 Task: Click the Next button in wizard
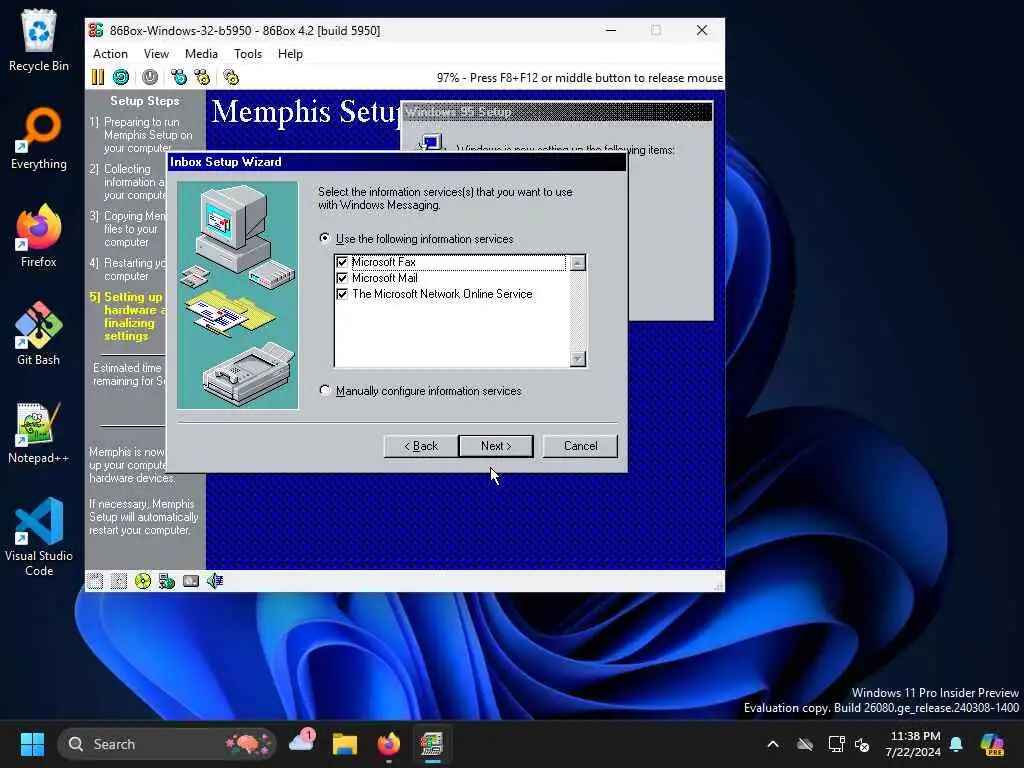[496, 446]
